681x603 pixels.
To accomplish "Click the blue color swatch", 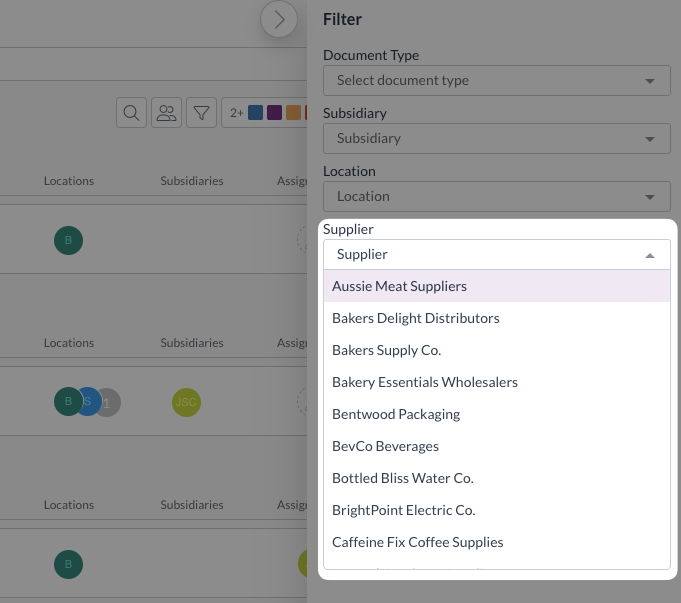I will coord(256,113).
